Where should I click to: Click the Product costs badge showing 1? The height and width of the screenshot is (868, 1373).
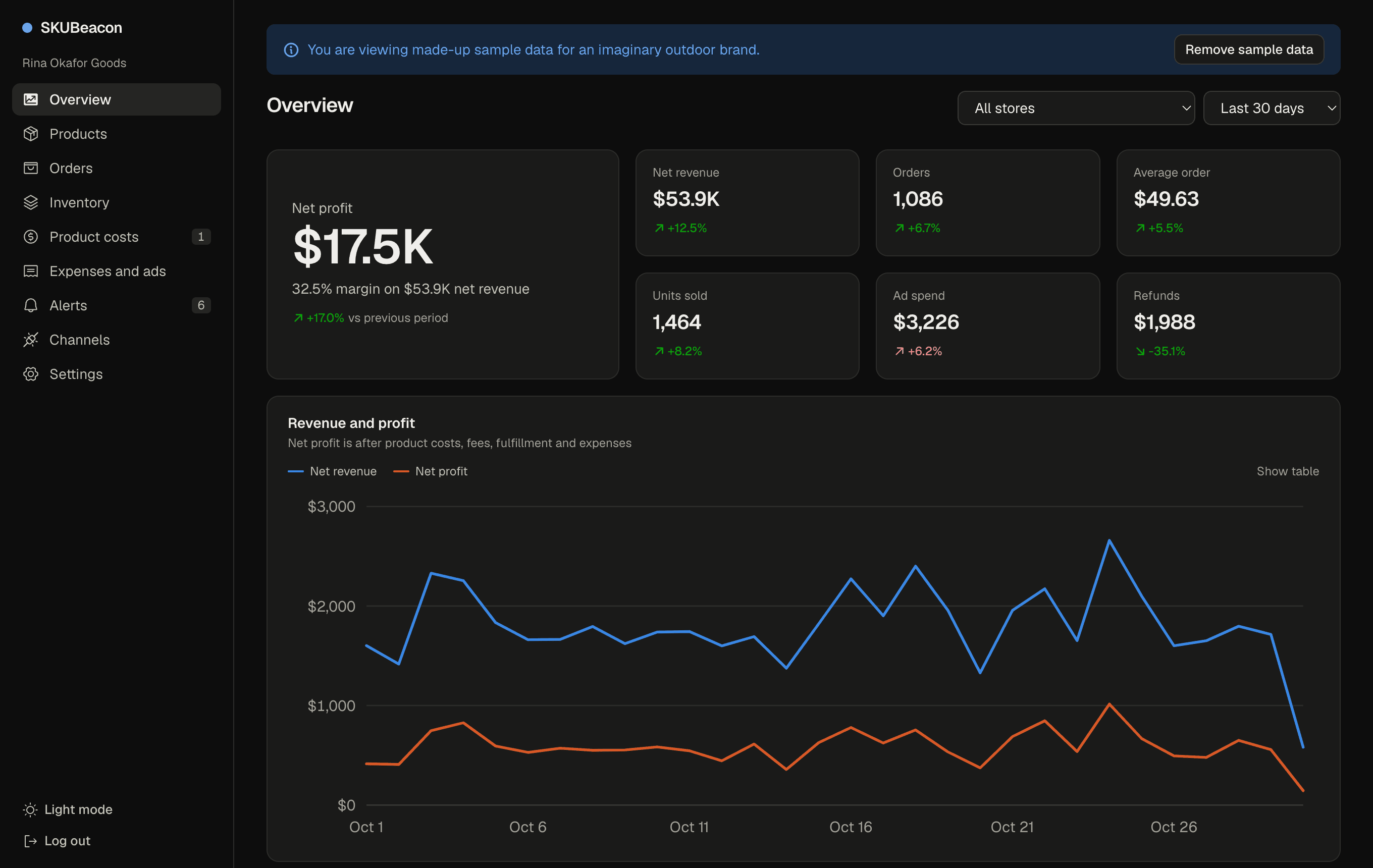[201, 237]
